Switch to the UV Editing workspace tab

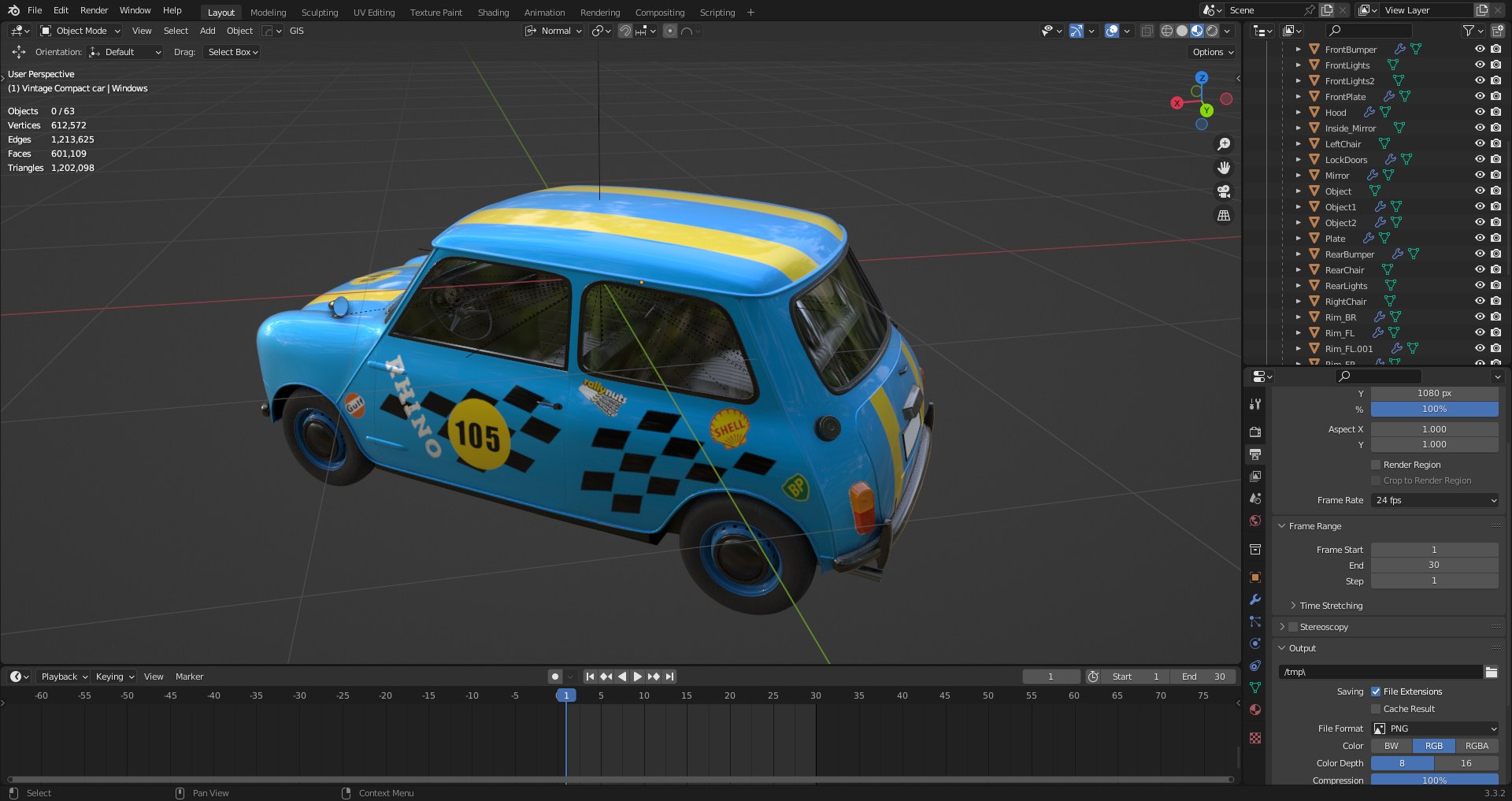(374, 13)
